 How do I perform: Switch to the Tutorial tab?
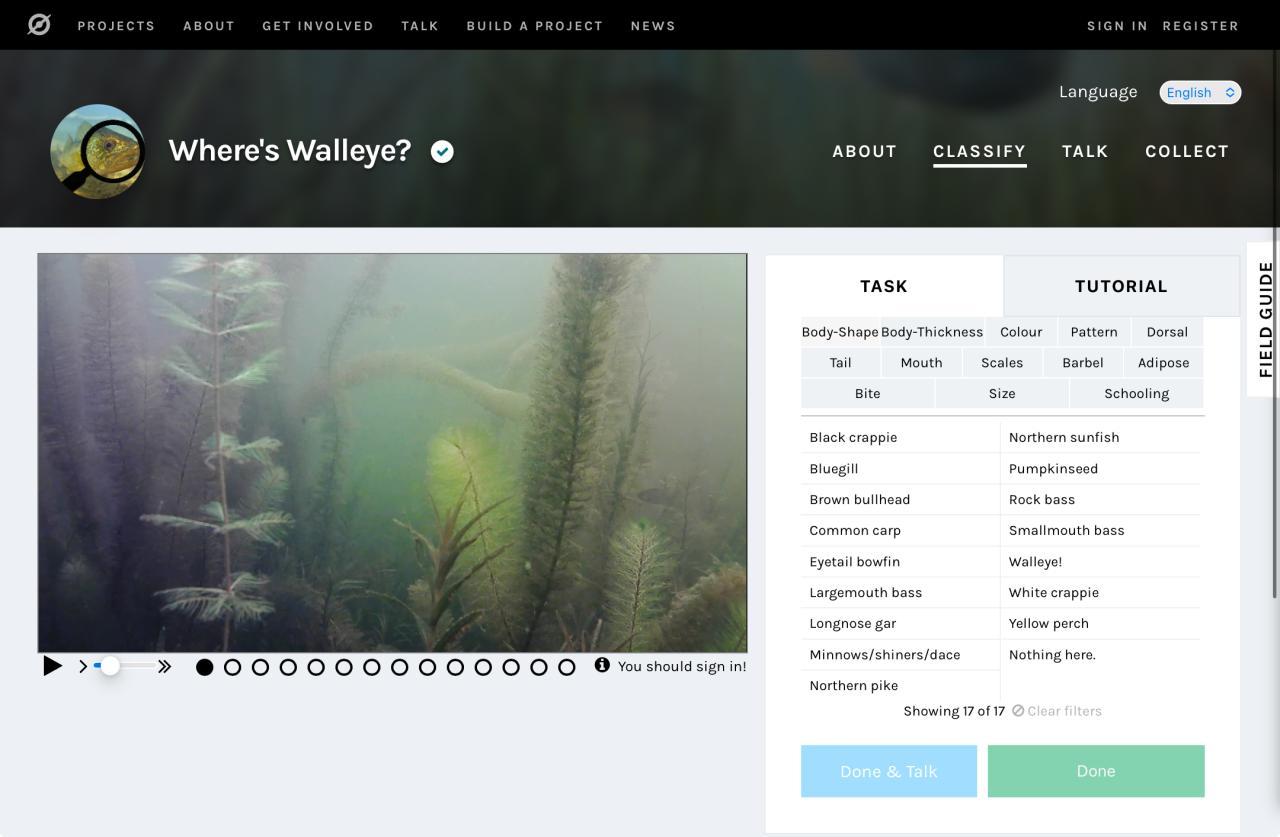1121,286
